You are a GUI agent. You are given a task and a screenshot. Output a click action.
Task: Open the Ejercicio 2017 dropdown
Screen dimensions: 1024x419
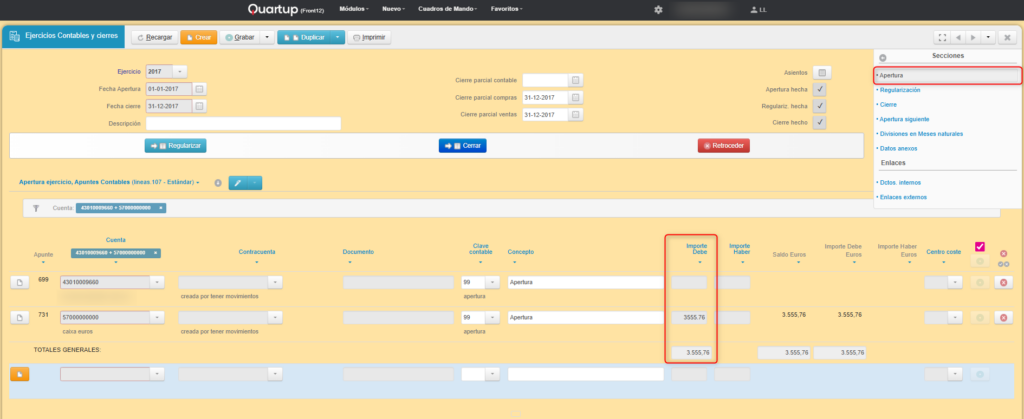180,72
